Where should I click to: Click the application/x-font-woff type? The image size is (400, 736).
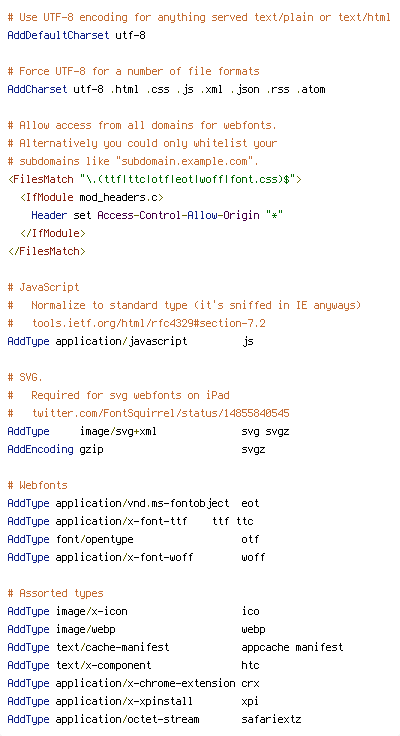pyautogui.click(x=124, y=557)
